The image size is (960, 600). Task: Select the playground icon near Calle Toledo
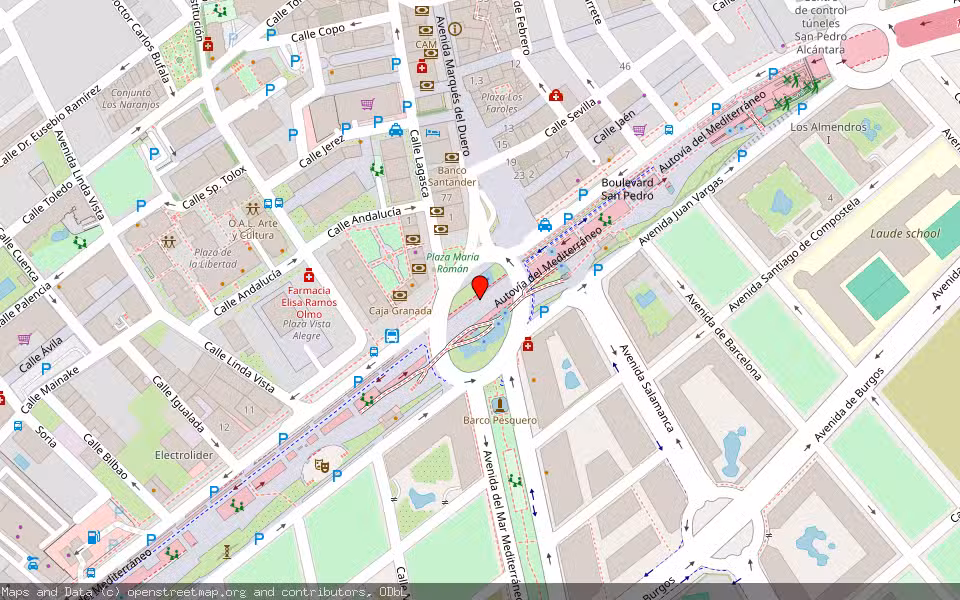[80, 242]
